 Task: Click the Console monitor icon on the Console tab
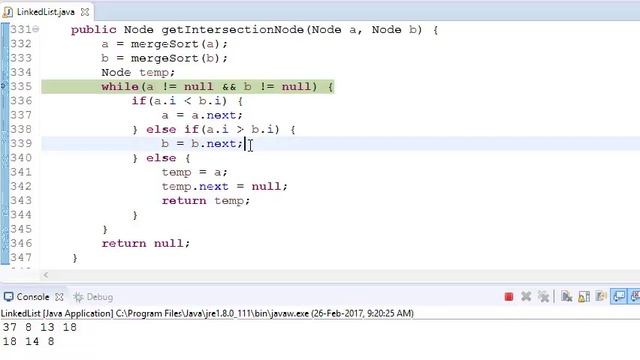pyautogui.click(x=9, y=297)
